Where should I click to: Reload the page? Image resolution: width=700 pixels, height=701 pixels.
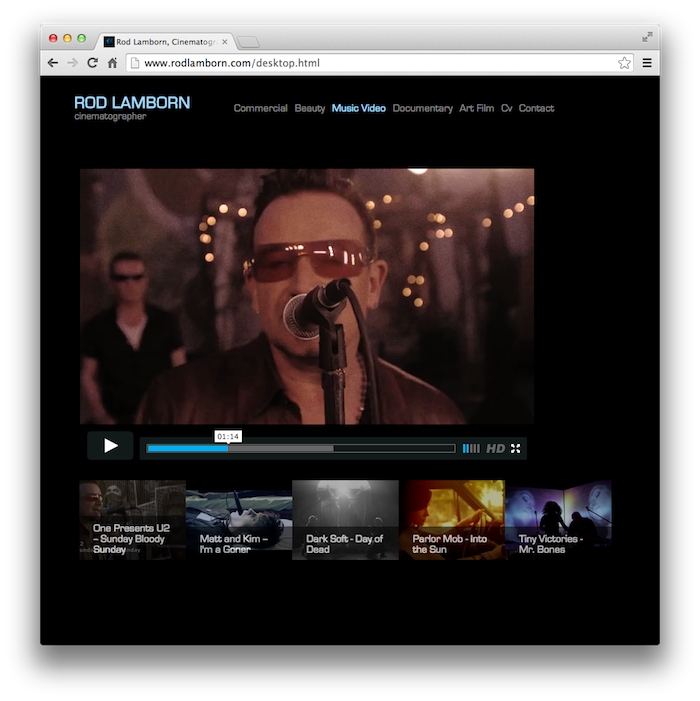[x=92, y=63]
